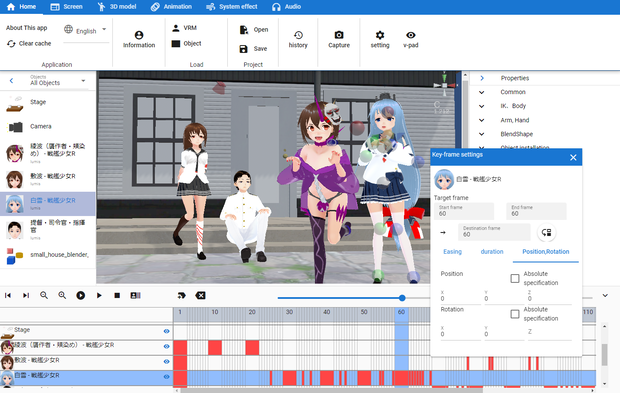
Task: Click the Start frame input field
Action: tap(464, 211)
